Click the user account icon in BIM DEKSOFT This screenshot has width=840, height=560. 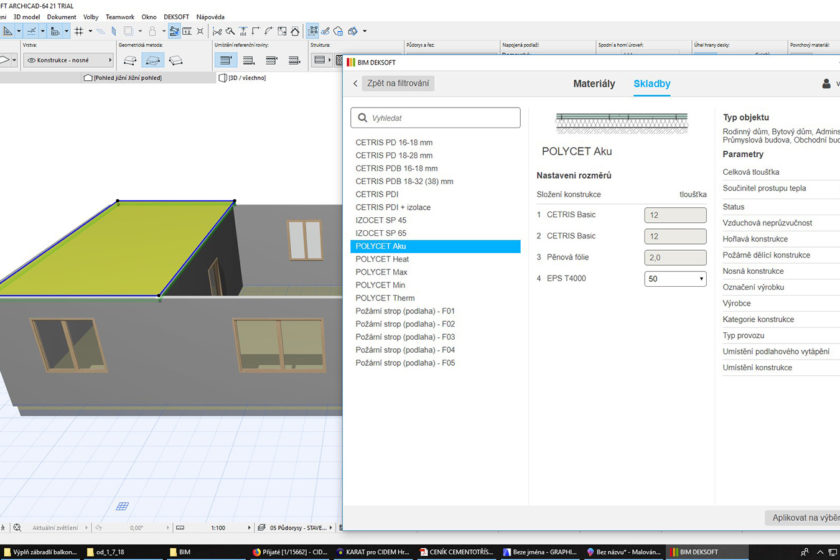pos(826,84)
